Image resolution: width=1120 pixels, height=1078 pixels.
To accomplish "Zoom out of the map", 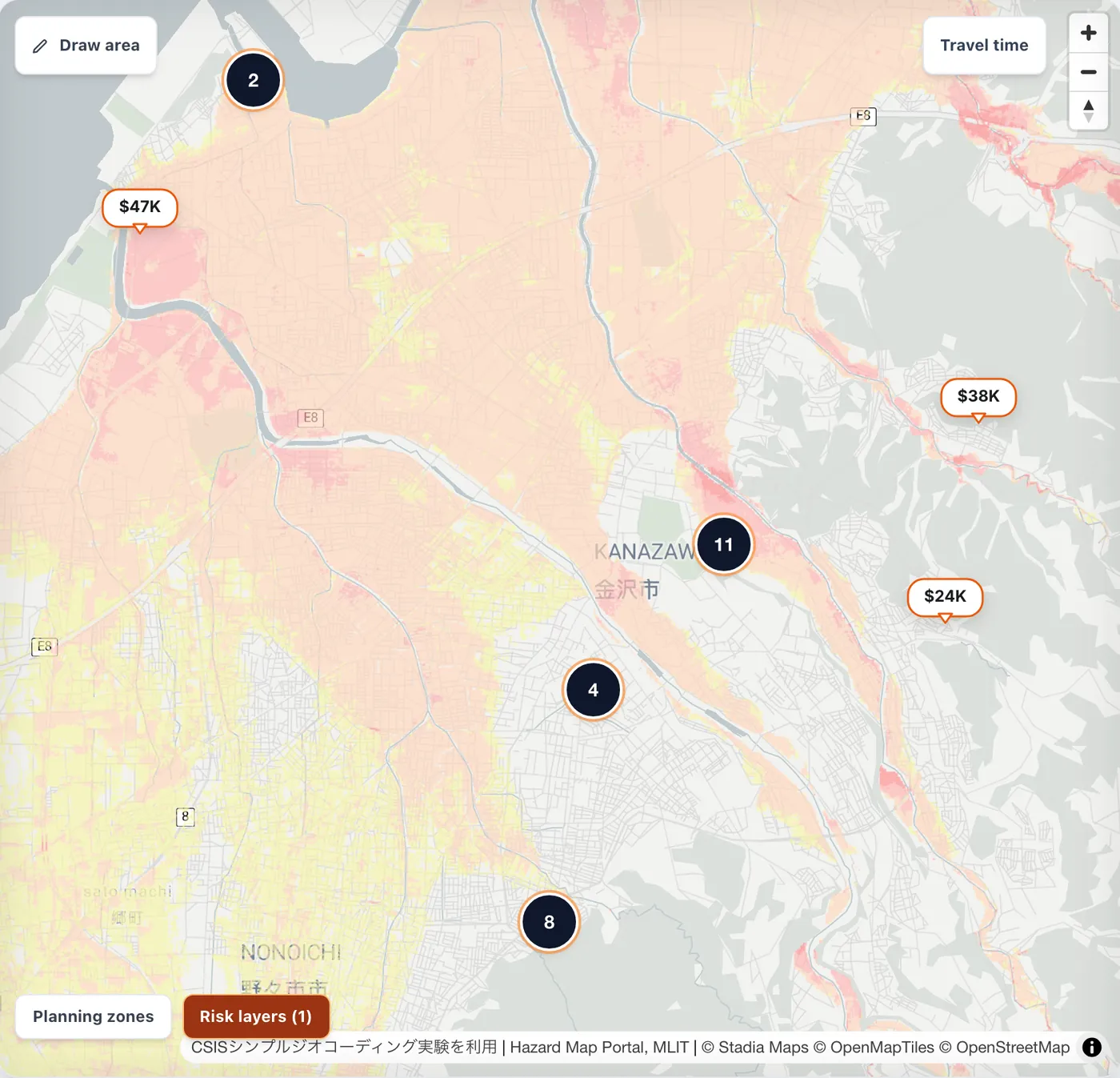I will [1088, 72].
